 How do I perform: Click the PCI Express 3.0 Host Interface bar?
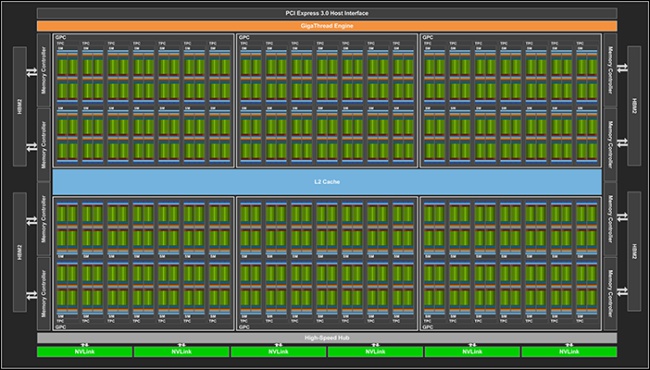click(x=327, y=13)
